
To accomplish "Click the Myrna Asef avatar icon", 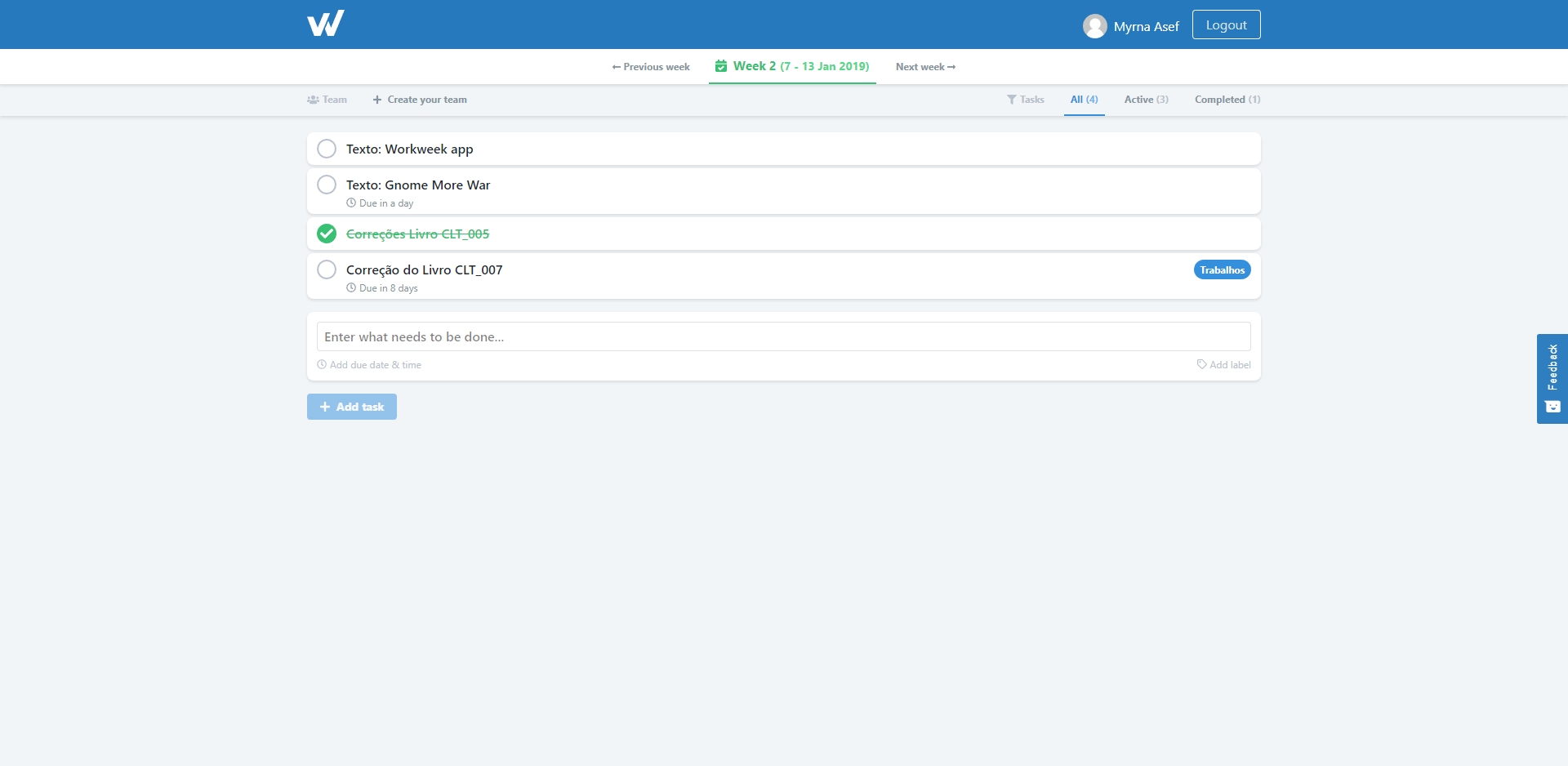I will (x=1094, y=26).
